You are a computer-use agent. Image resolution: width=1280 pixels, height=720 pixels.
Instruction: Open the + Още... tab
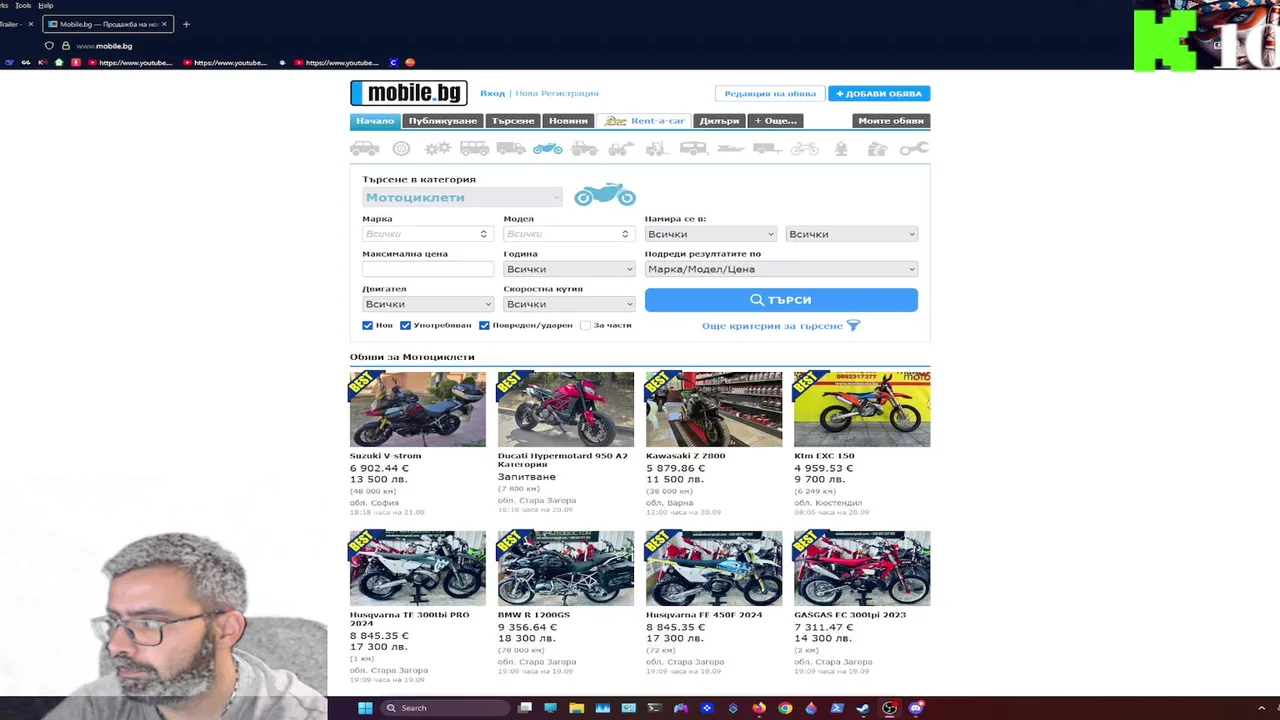776,121
